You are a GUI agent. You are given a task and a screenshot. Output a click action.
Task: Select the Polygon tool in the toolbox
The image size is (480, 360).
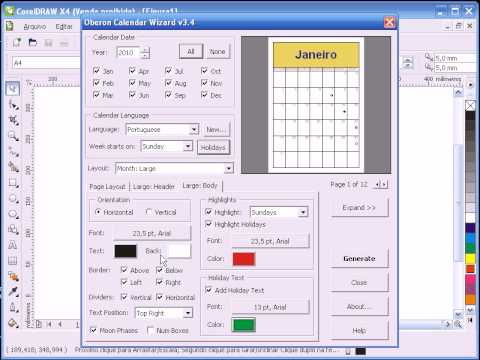point(13,214)
